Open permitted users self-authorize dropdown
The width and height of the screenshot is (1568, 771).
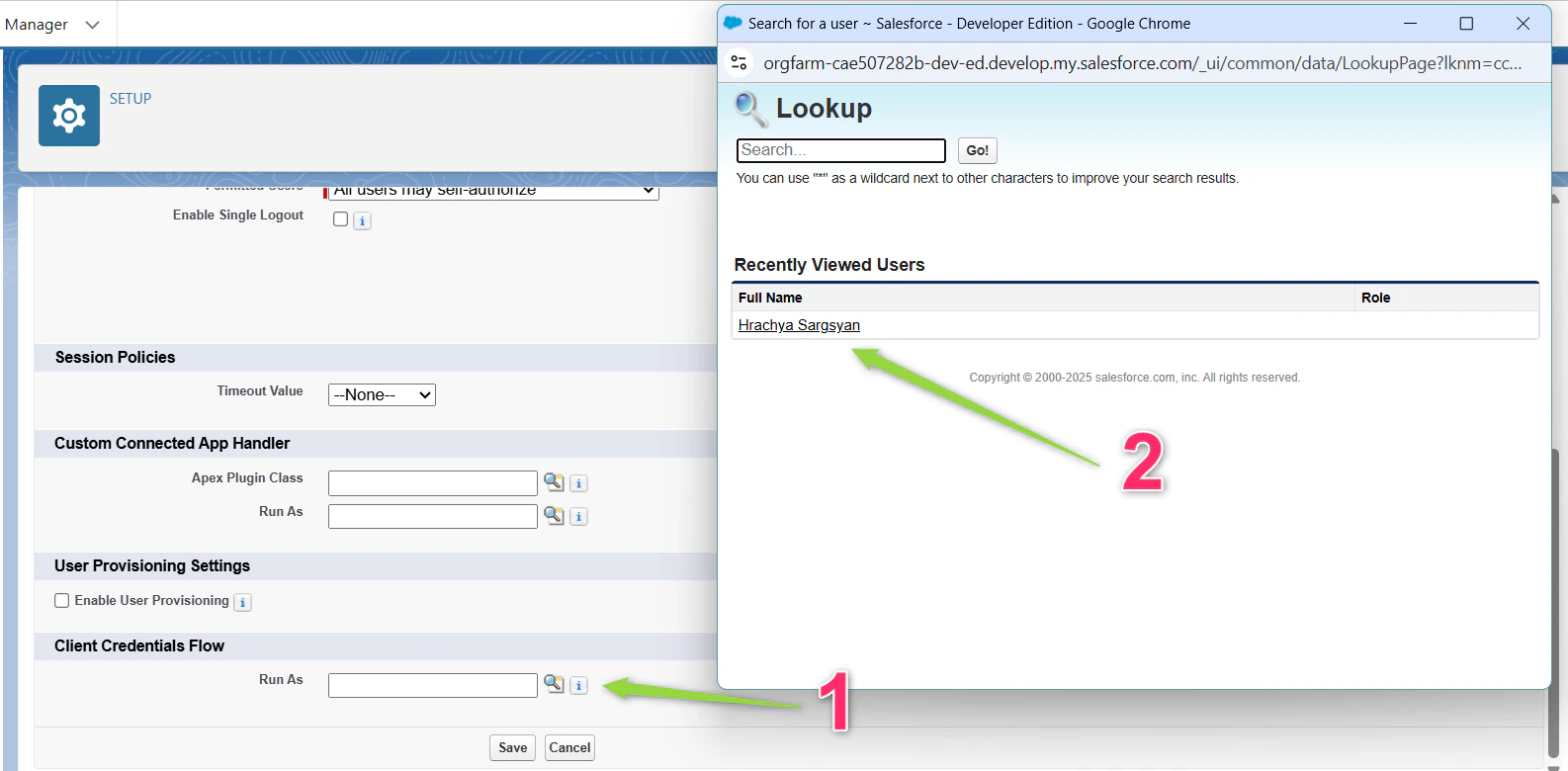(x=493, y=191)
